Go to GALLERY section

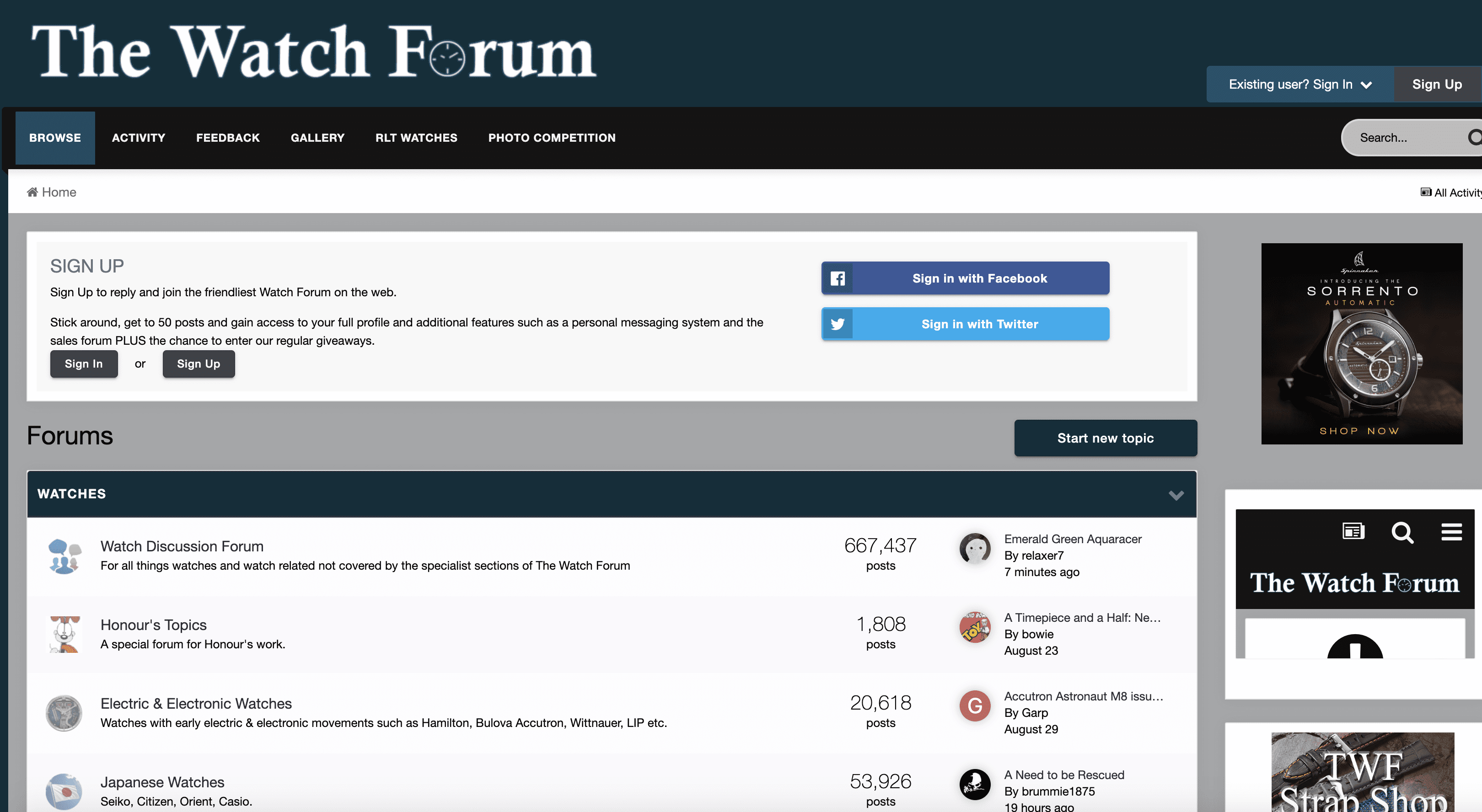[x=317, y=138]
